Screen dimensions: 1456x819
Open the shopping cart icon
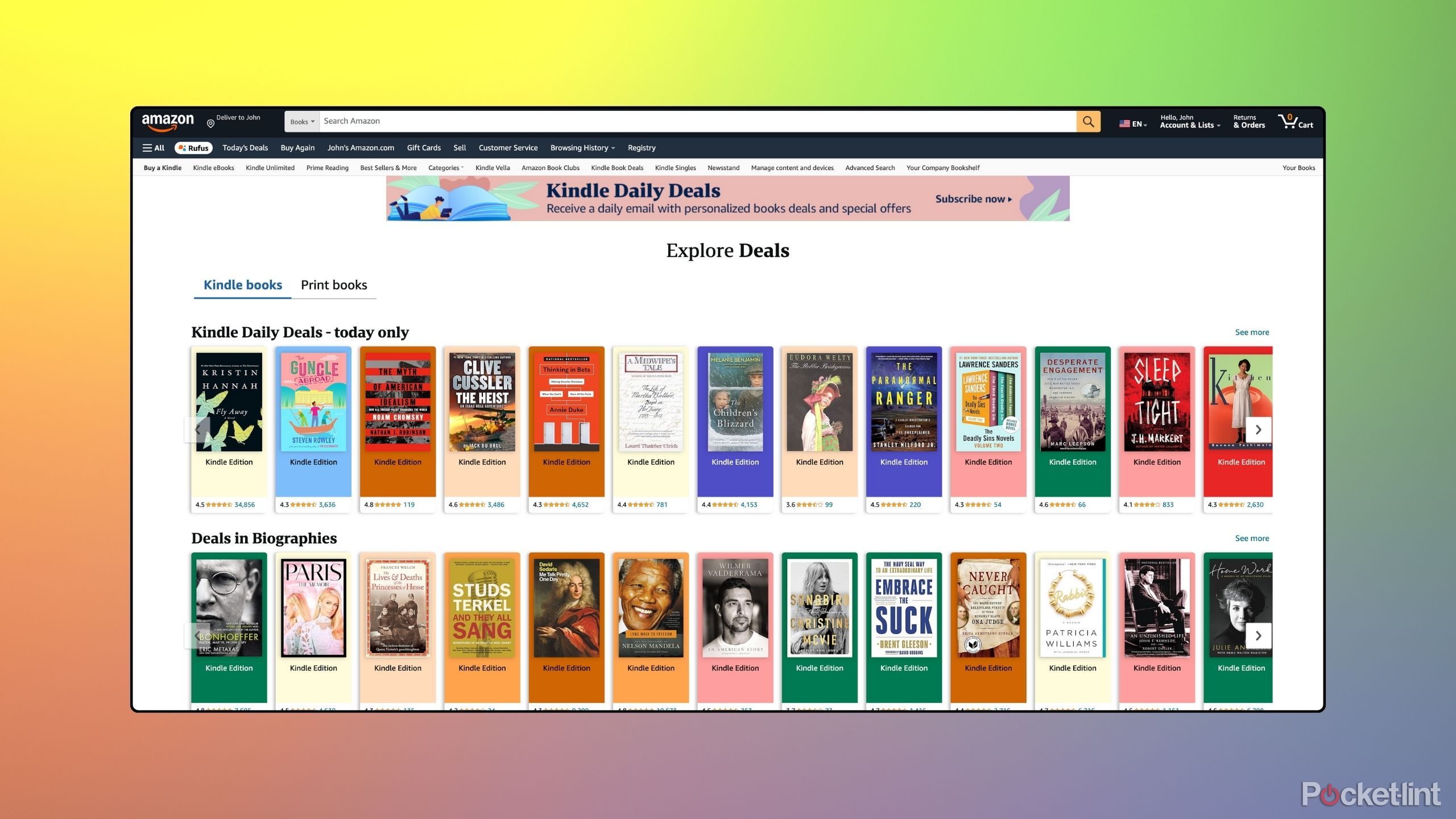point(1296,122)
